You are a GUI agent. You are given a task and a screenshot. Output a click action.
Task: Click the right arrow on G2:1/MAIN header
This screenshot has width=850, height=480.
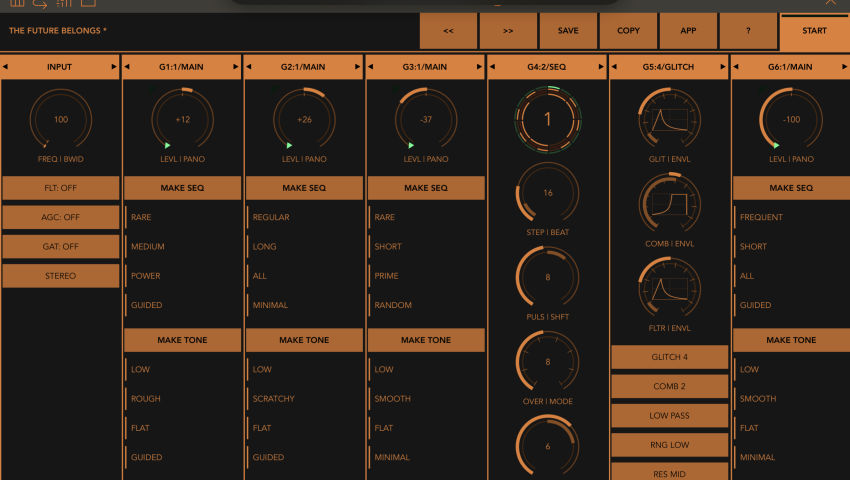[x=357, y=67]
